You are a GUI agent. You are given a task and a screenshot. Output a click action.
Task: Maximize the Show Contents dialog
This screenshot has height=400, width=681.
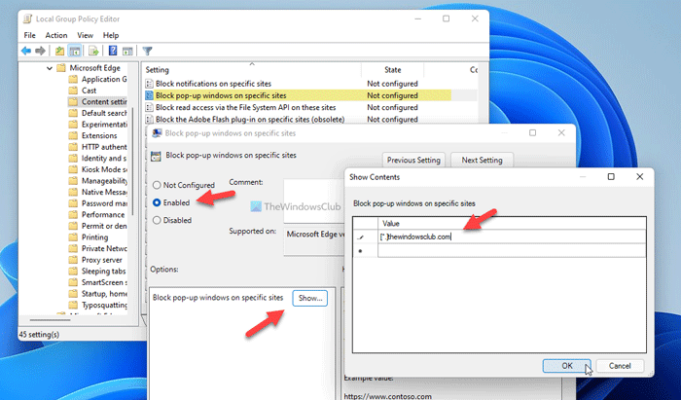pos(611,177)
